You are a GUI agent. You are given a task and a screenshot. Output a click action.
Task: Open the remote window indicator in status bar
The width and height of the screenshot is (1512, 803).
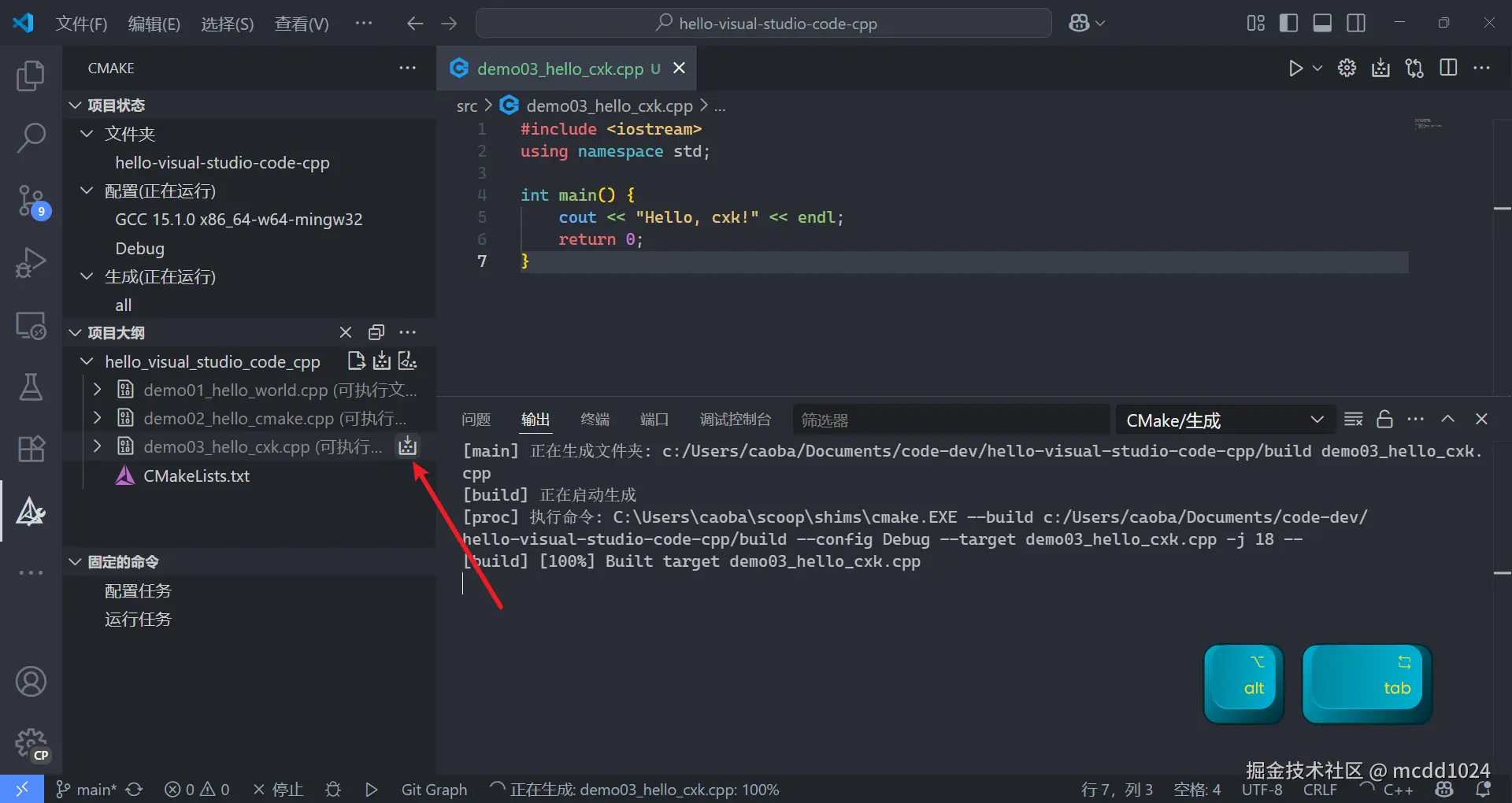(x=22, y=789)
